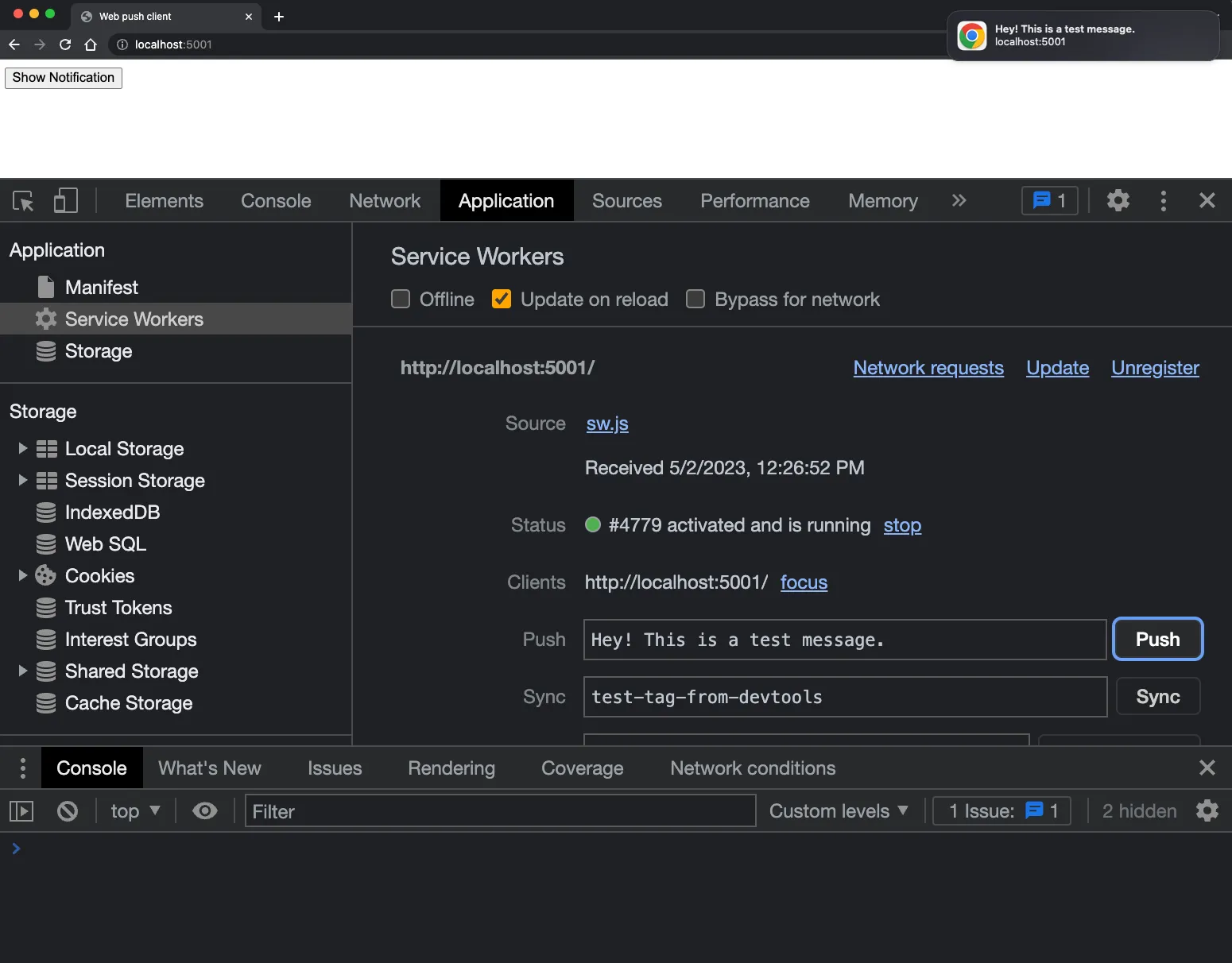
Task: Enable the Offline checkbox
Action: 401,300
